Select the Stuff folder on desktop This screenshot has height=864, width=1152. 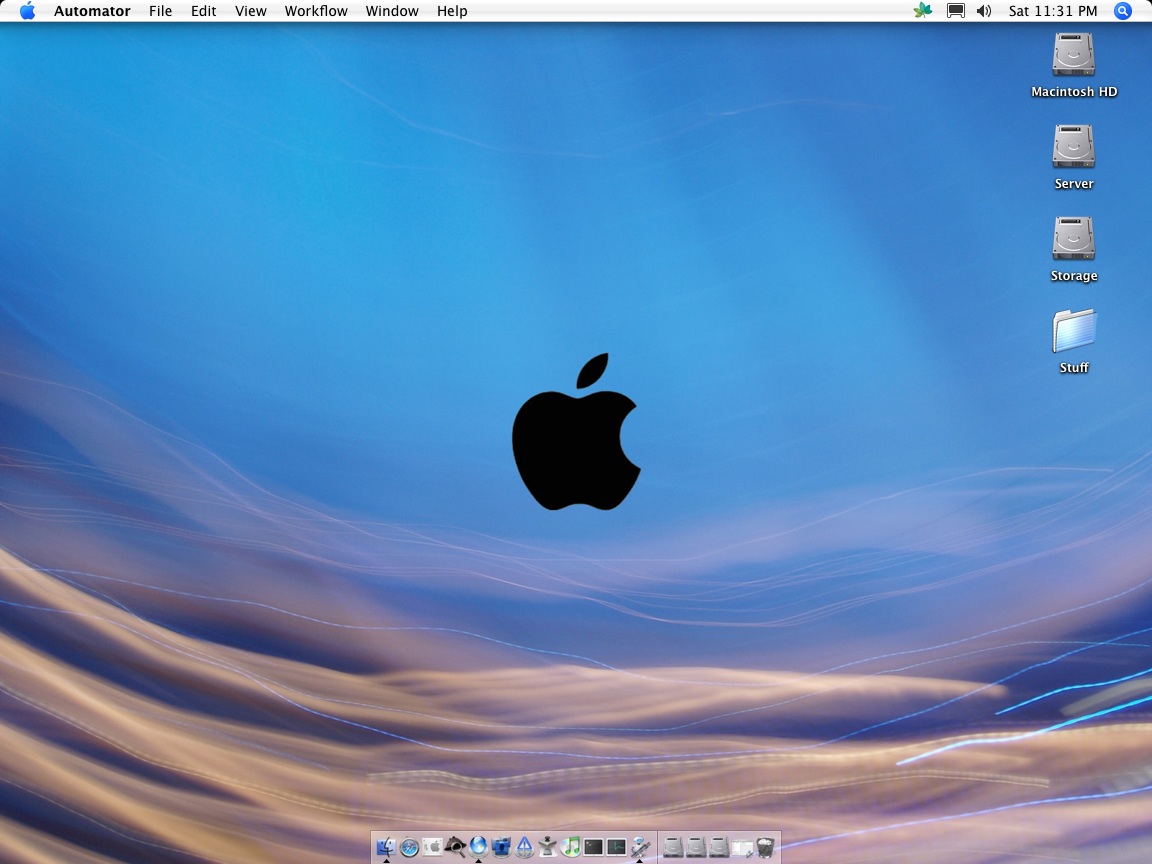1073,331
